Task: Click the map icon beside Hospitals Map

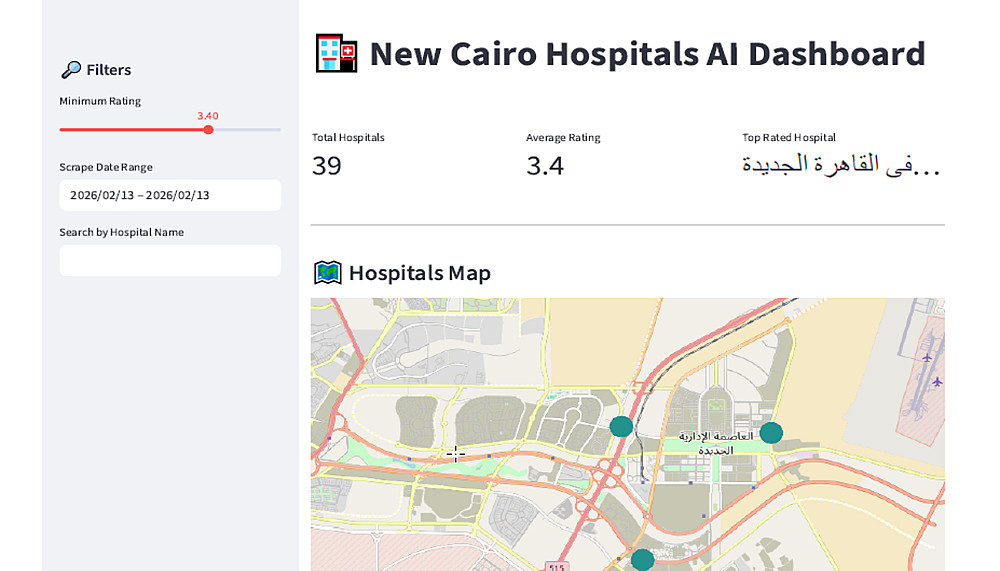Action: tap(328, 273)
